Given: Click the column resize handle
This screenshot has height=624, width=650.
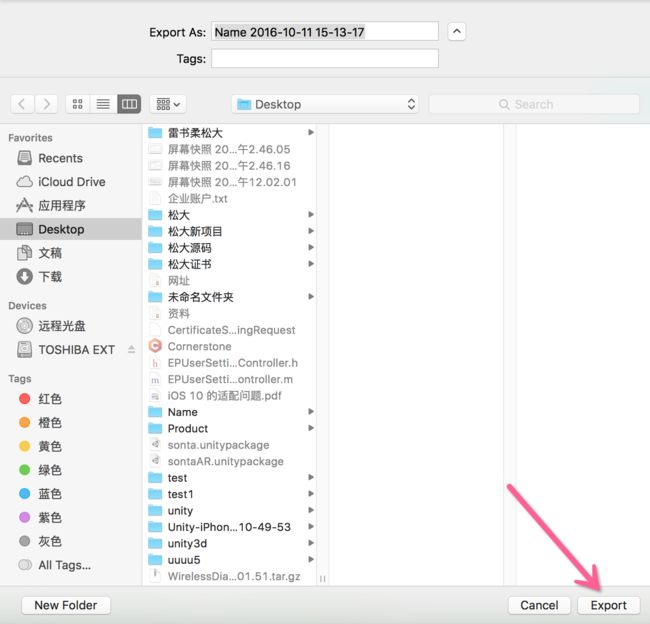Looking at the screenshot, I should tap(323, 578).
